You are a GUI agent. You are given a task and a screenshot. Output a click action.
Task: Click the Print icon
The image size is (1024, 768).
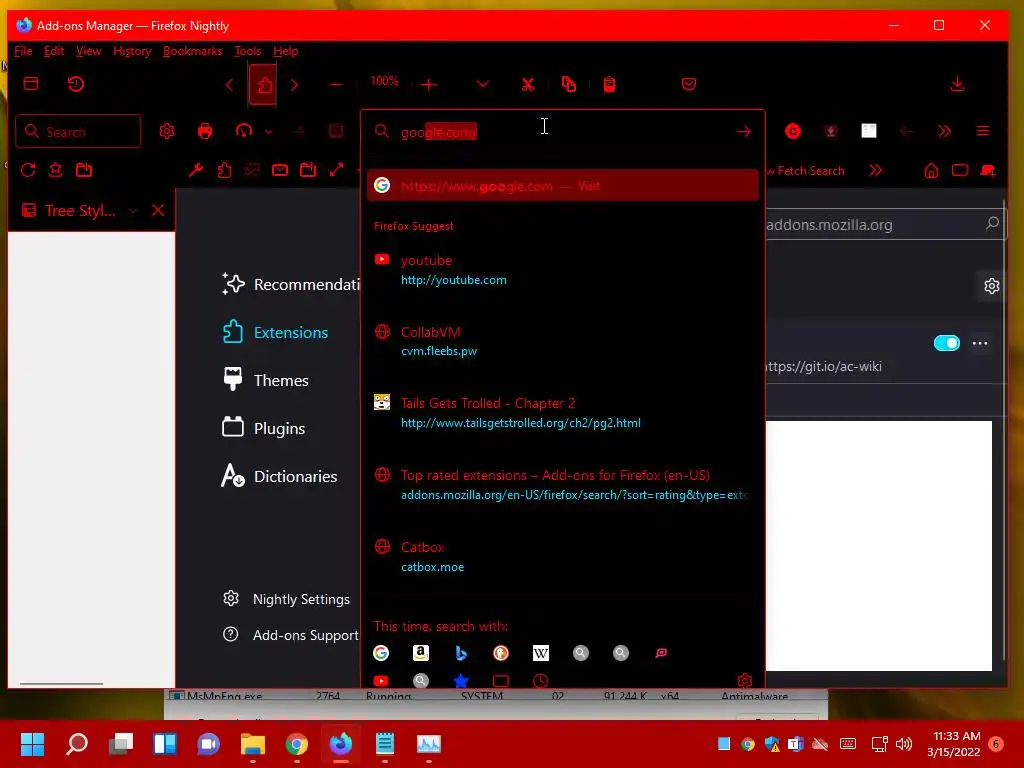[x=204, y=131]
